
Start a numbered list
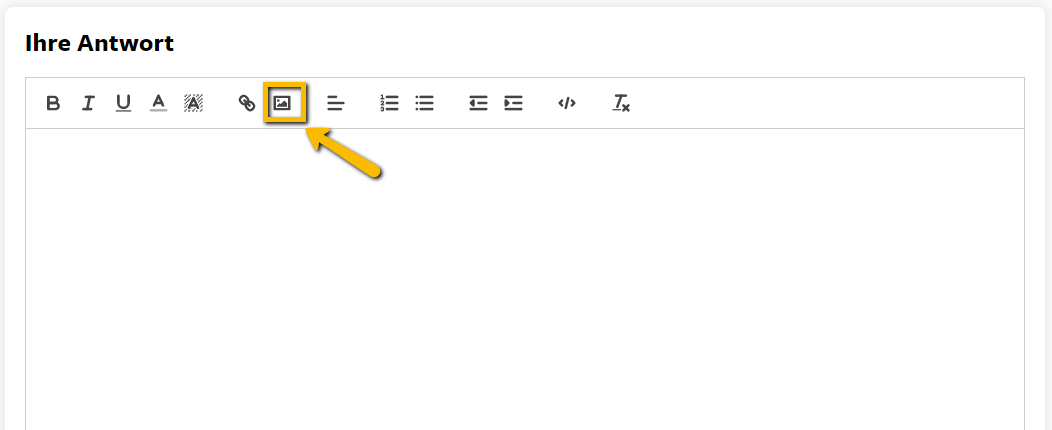click(389, 103)
